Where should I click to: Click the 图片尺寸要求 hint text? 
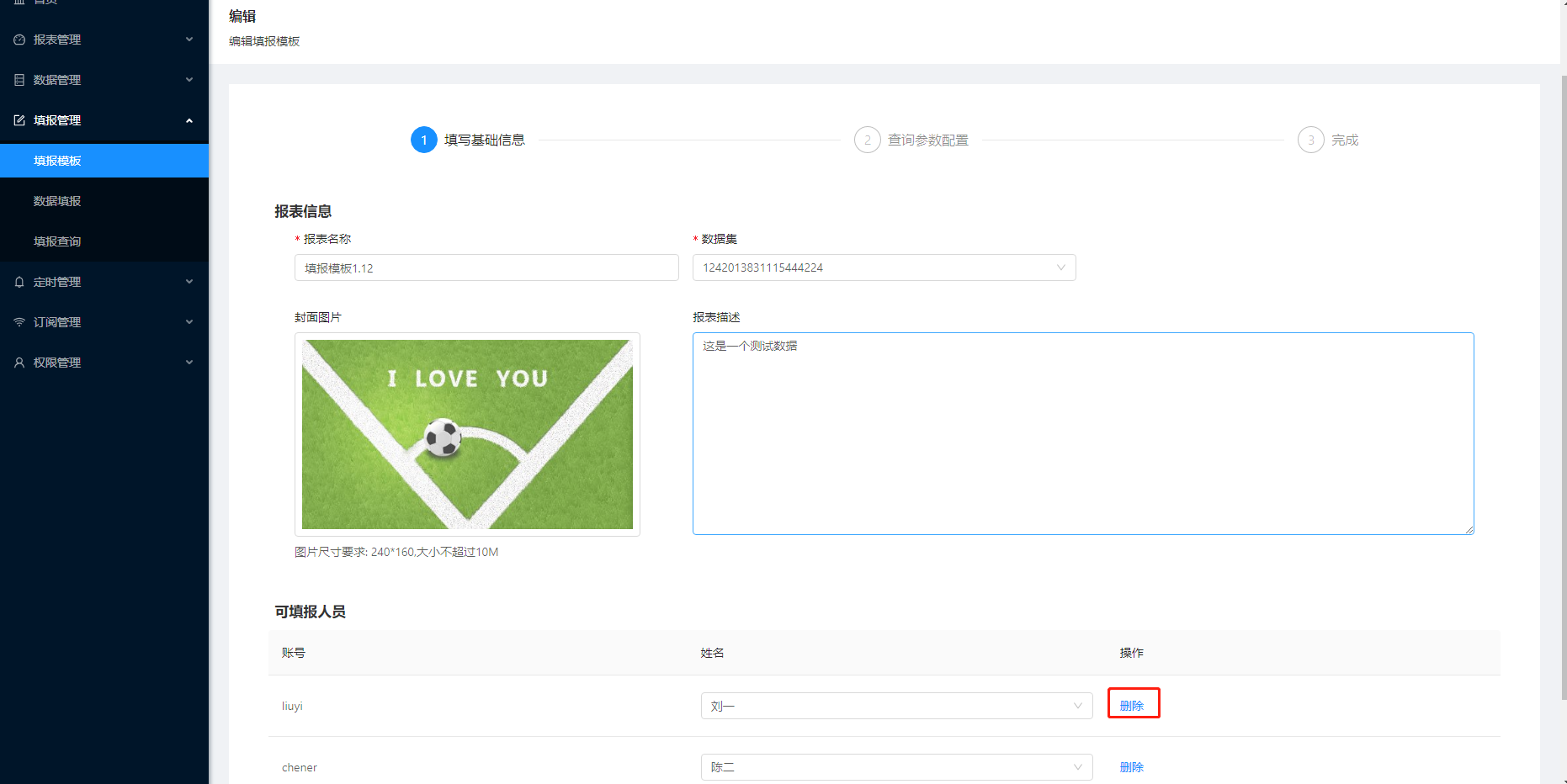[396, 552]
